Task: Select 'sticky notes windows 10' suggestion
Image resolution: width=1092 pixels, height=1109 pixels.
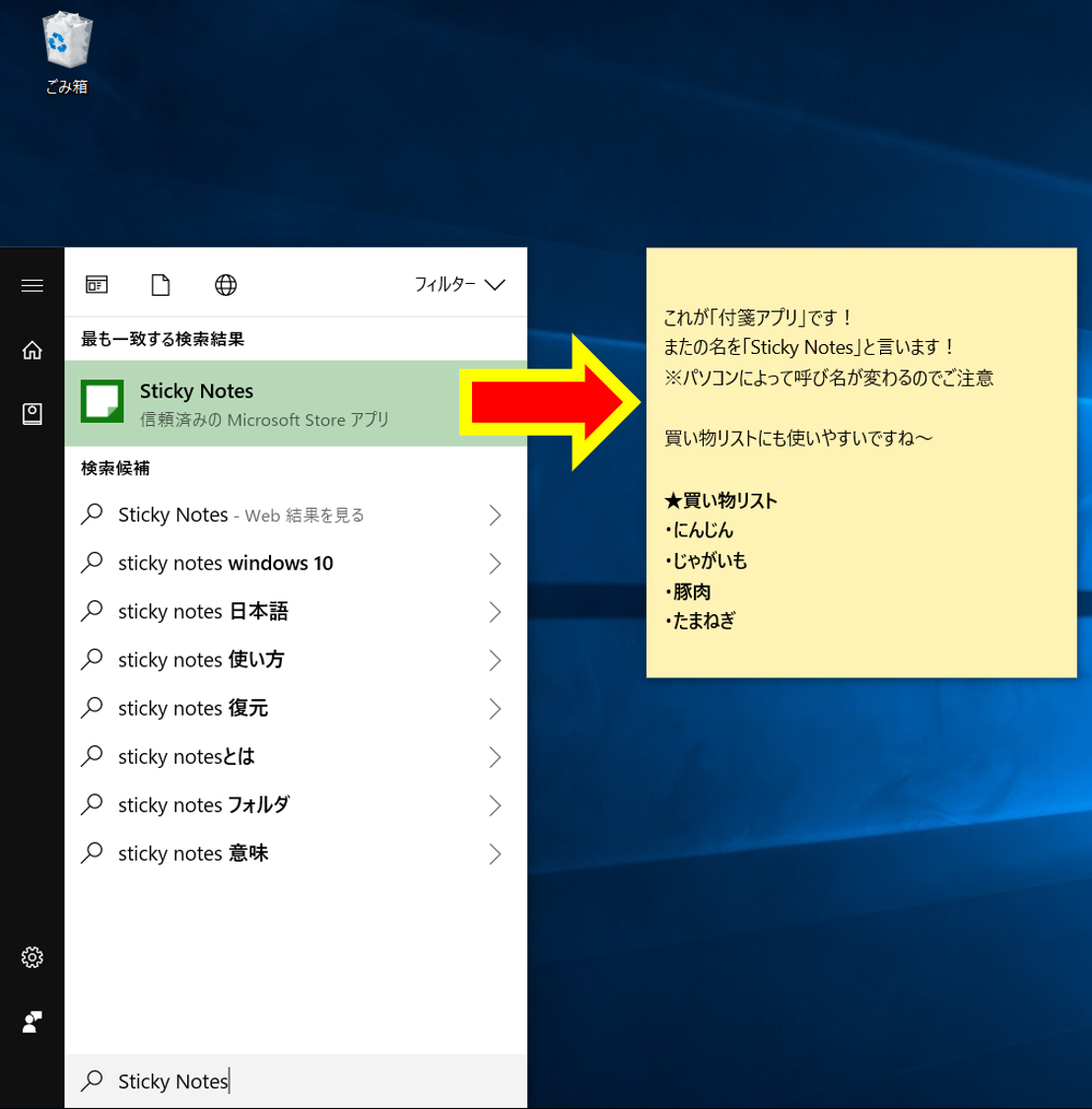Action: click(296, 563)
